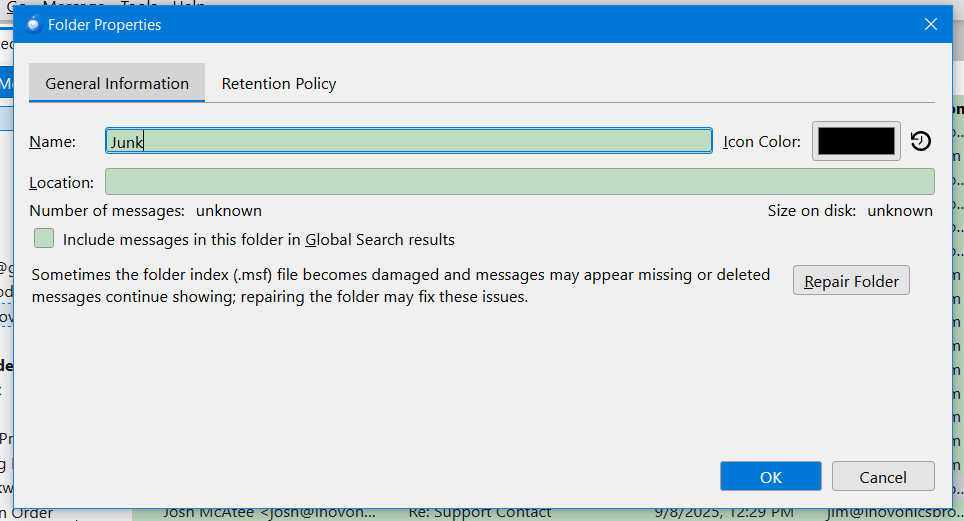The height and width of the screenshot is (521, 964).
Task: Click the 'Location:' field label
Action: pos(61,183)
